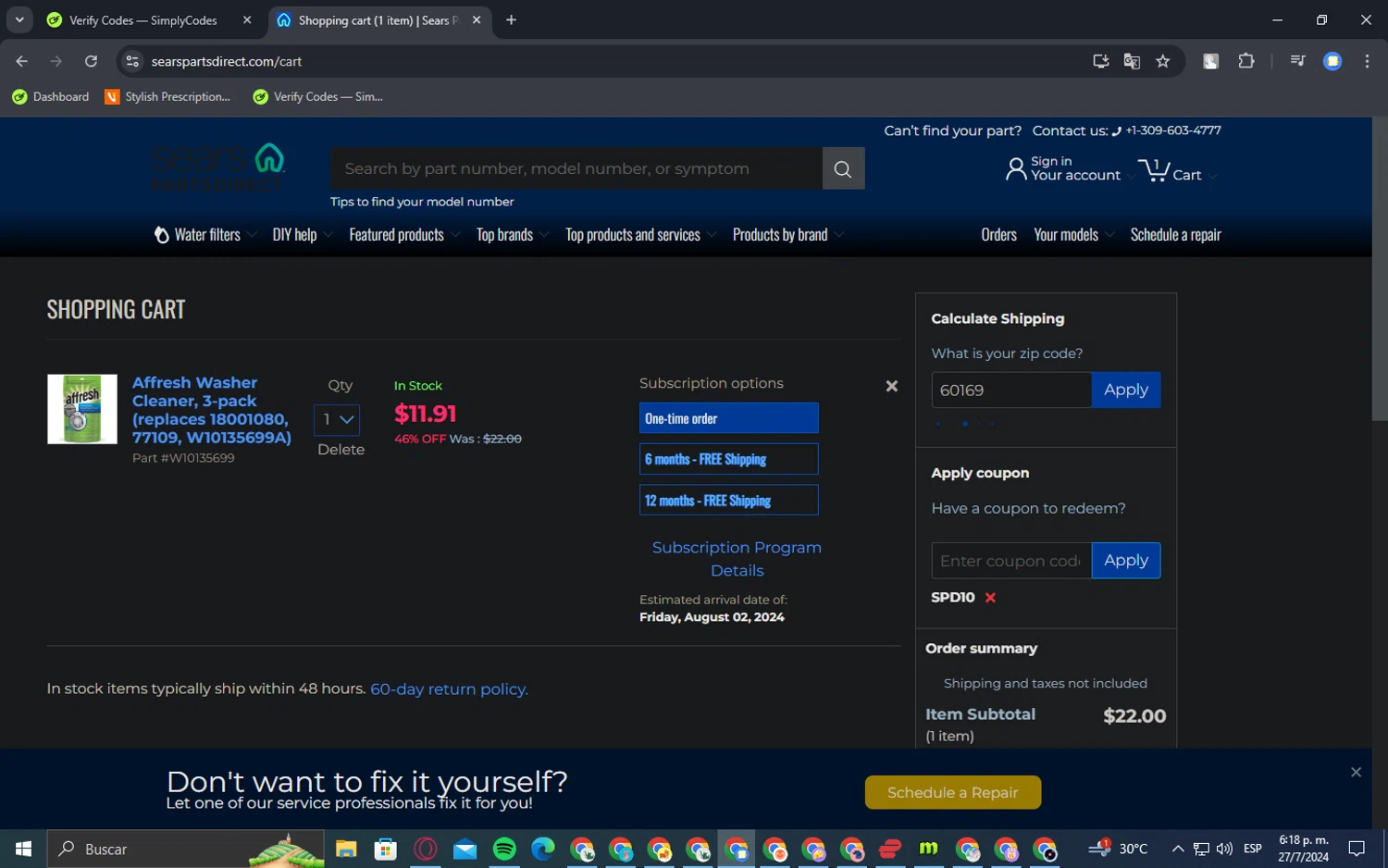Open the Qty quantity dropdown

(337, 419)
